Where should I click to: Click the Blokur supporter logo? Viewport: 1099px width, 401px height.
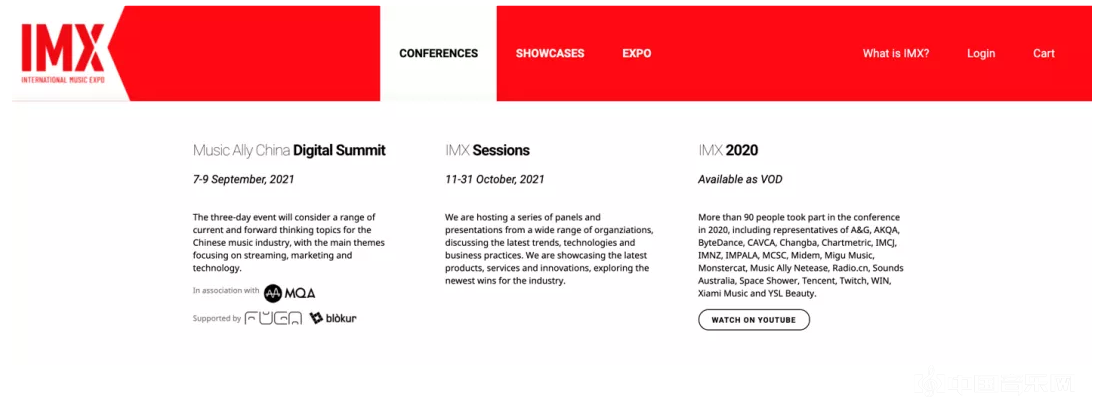tap(333, 319)
